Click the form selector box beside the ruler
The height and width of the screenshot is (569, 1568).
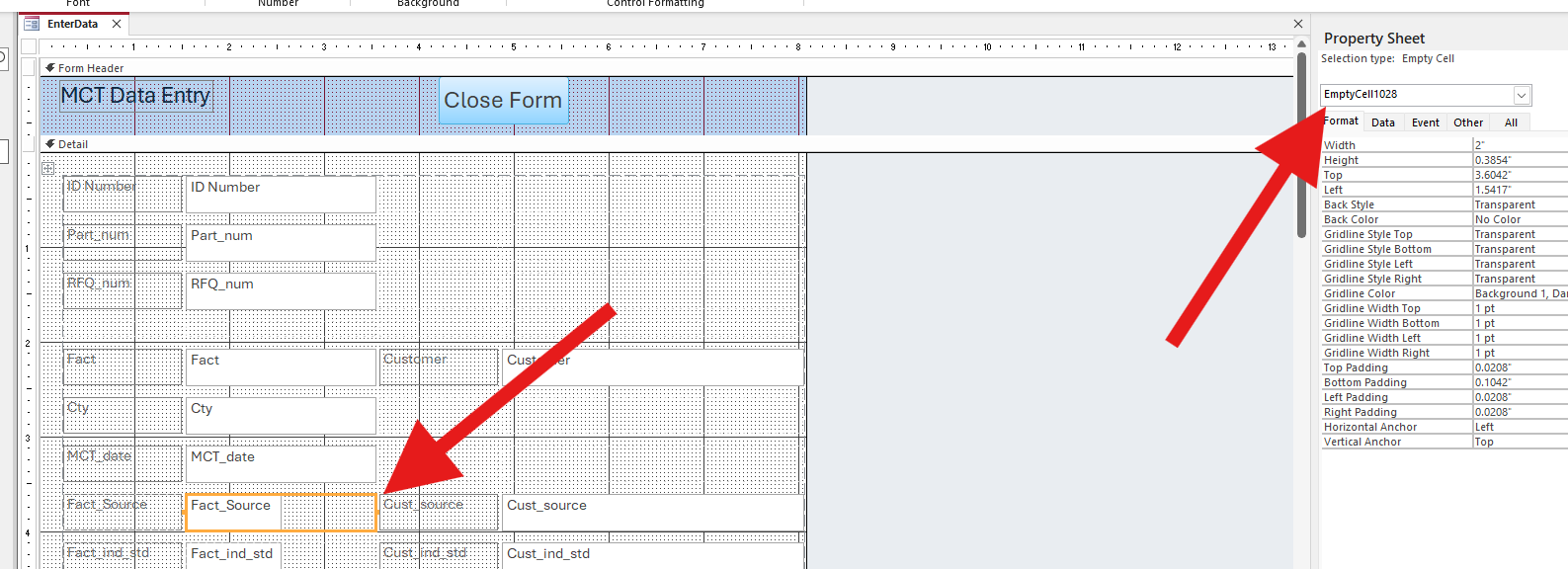click(29, 46)
